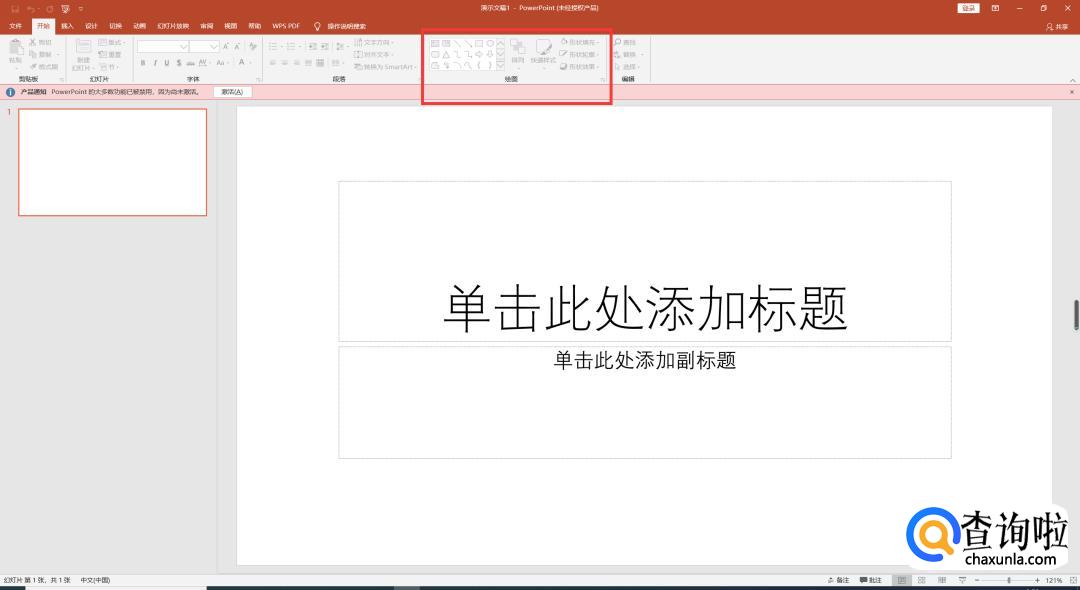This screenshot has height=590, width=1080.
Task: Open the Shape Fill dropdown
Action: [580, 42]
